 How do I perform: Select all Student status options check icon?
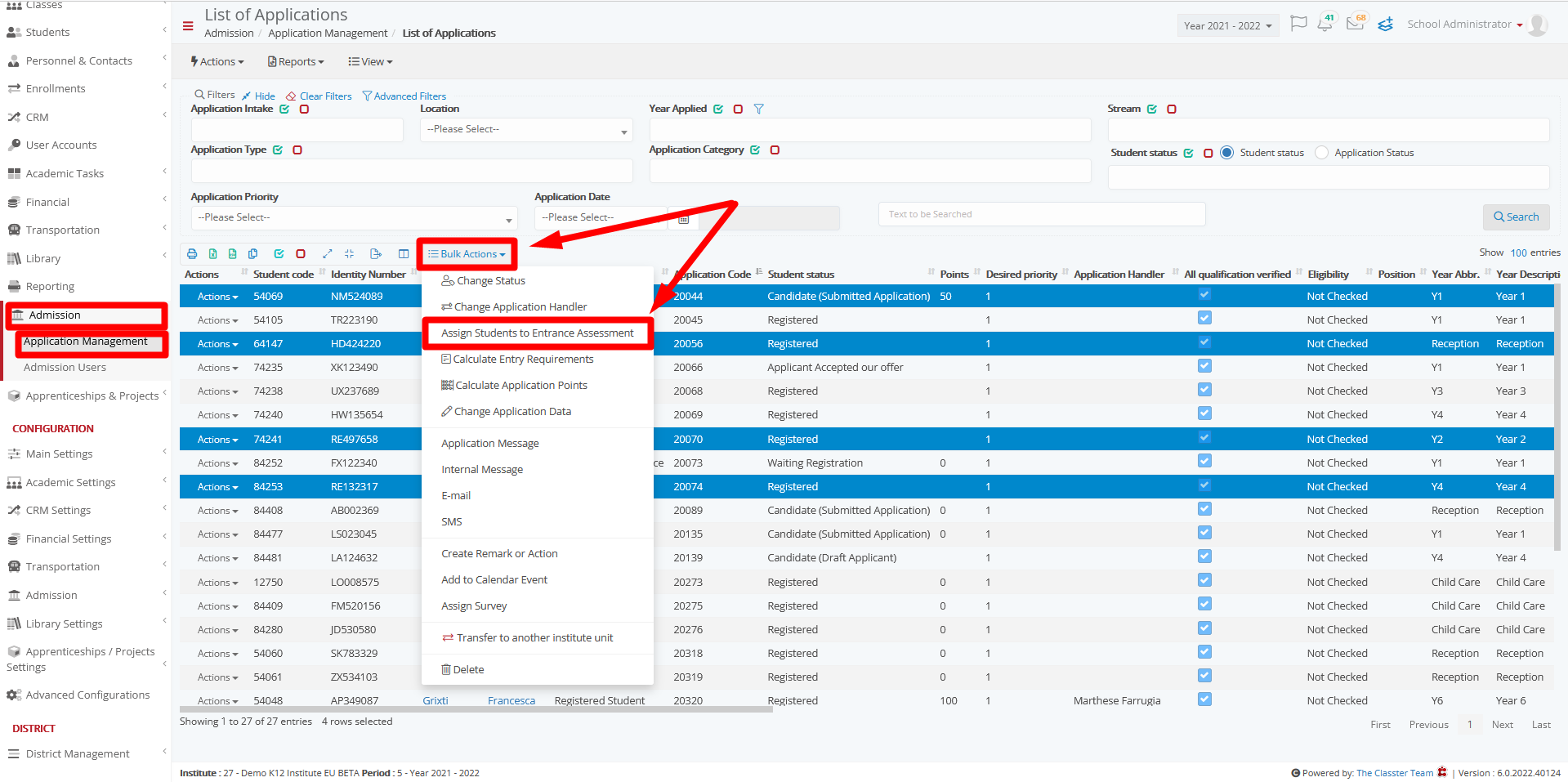pyautogui.click(x=1189, y=153)
